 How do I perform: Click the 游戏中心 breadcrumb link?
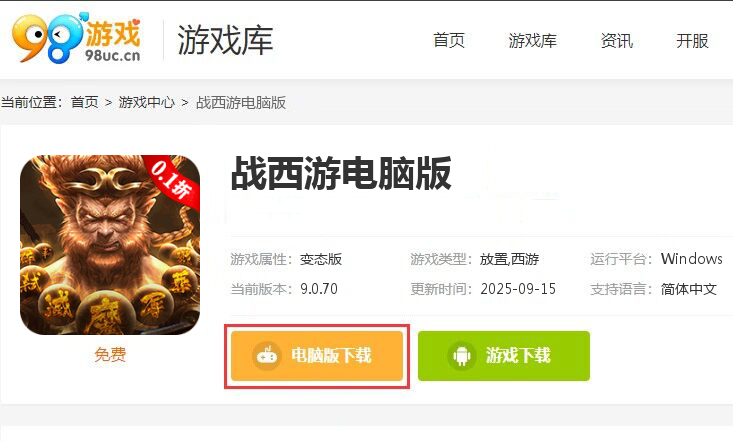click(x=147, y=102)
